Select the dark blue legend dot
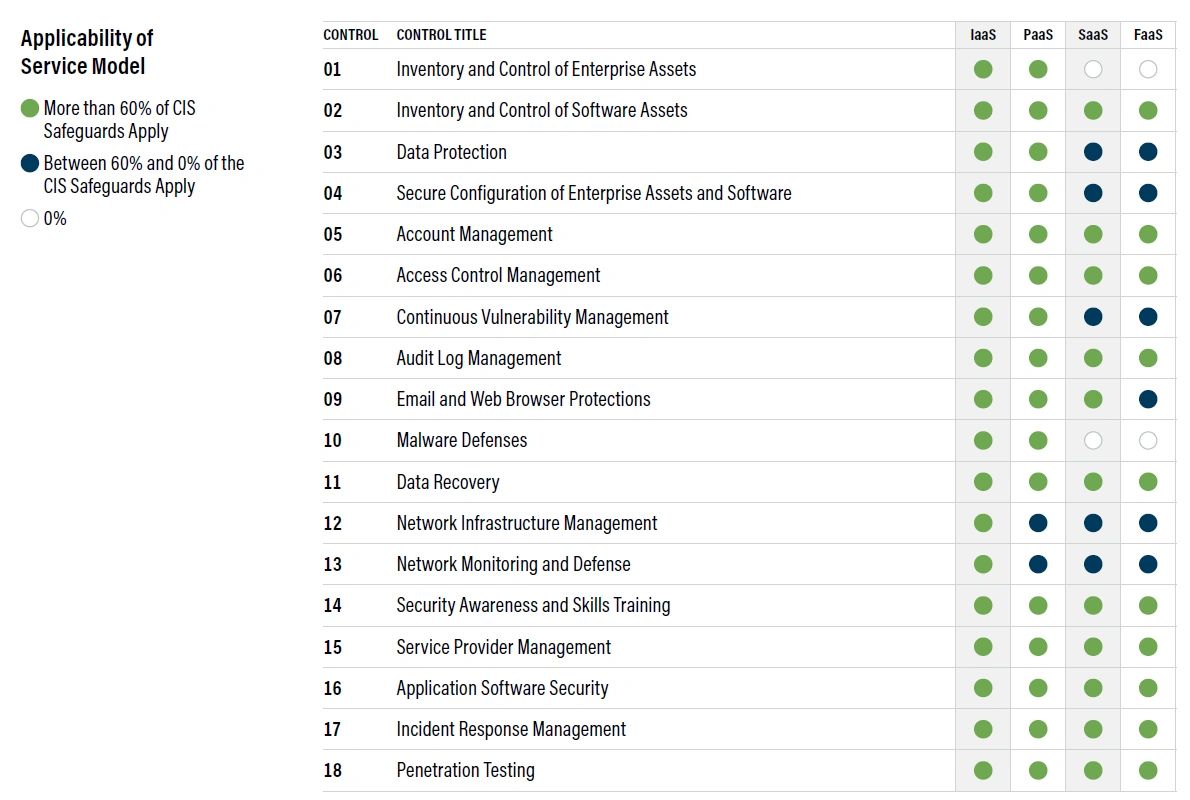1190x800 pixels. click(x=28, y=163)
